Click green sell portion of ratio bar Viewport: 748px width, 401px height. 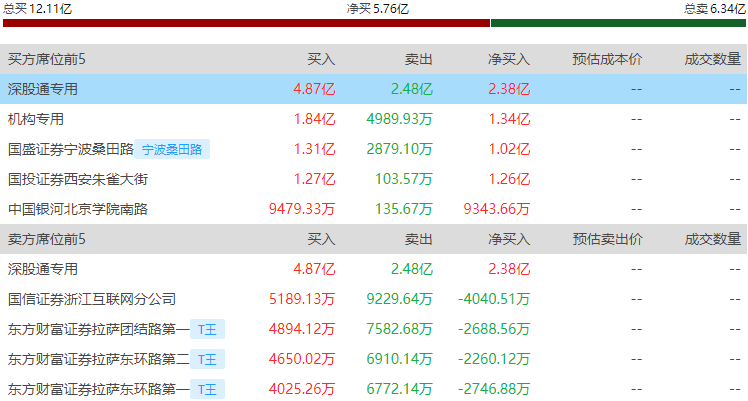click(x=618, y=23)
